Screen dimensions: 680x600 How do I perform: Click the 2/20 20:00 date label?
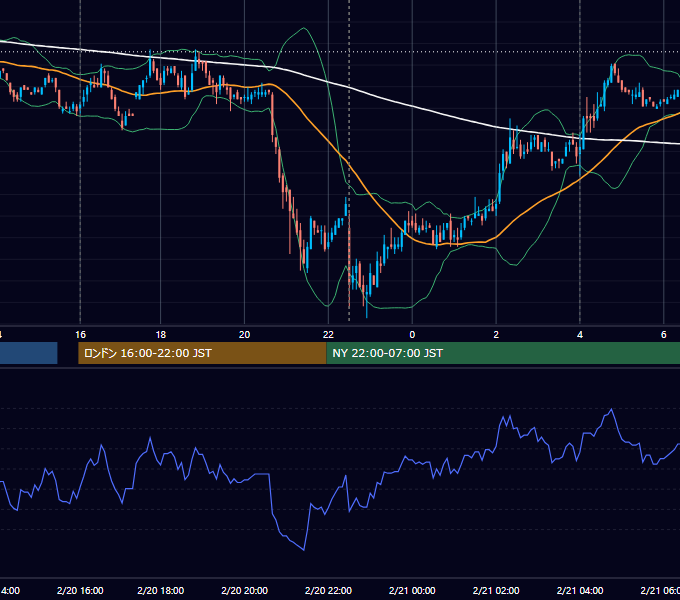pos(245,590)
